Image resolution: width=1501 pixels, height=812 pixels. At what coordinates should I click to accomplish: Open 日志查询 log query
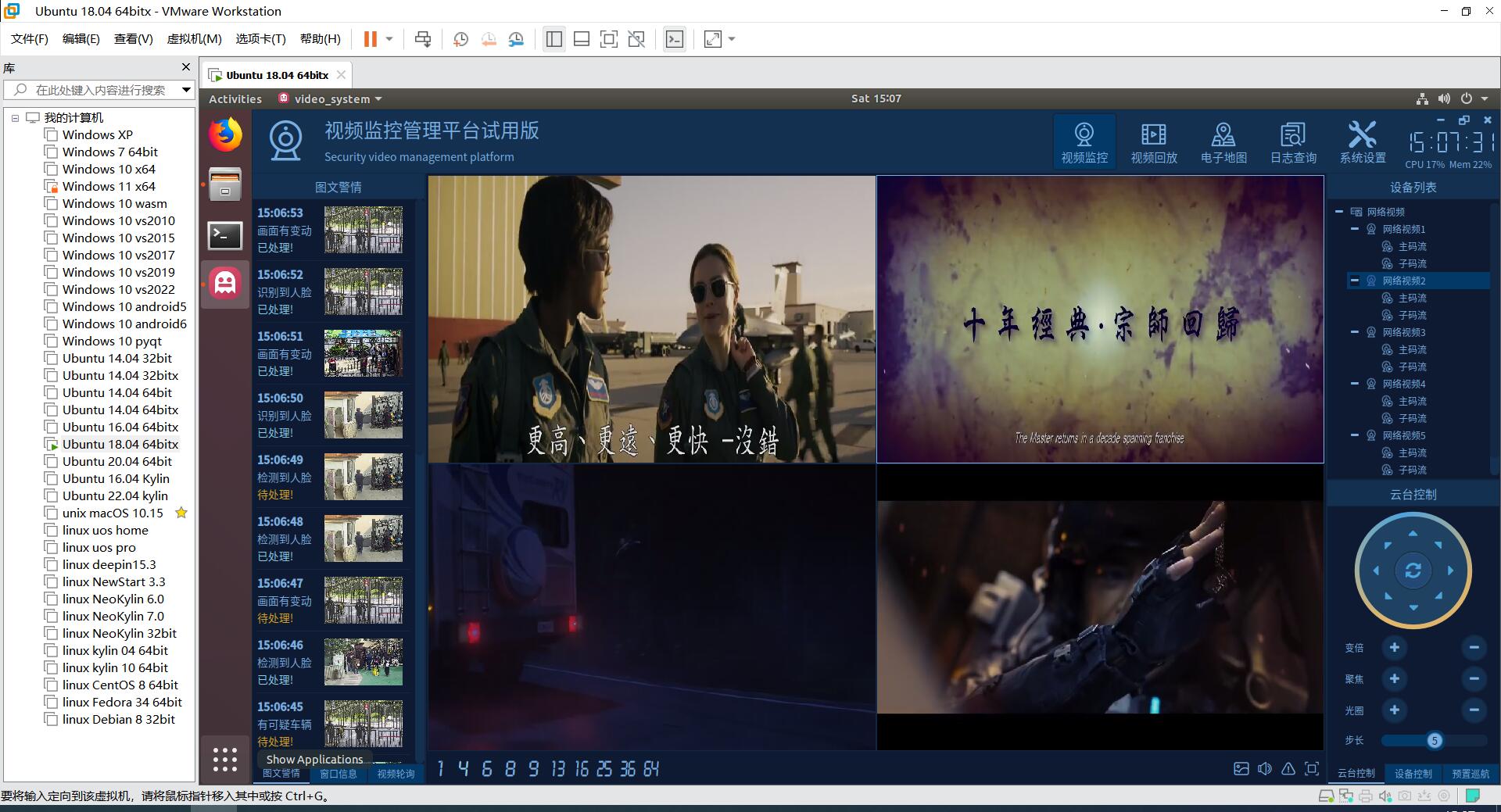pyautogui.click(x=1293, y=142)
